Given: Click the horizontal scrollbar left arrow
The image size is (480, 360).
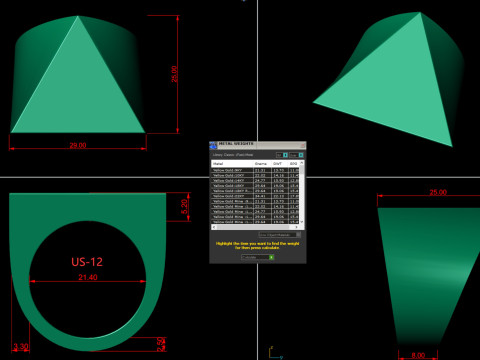Looking at the screenshot, I should click(x=214, y=227).
